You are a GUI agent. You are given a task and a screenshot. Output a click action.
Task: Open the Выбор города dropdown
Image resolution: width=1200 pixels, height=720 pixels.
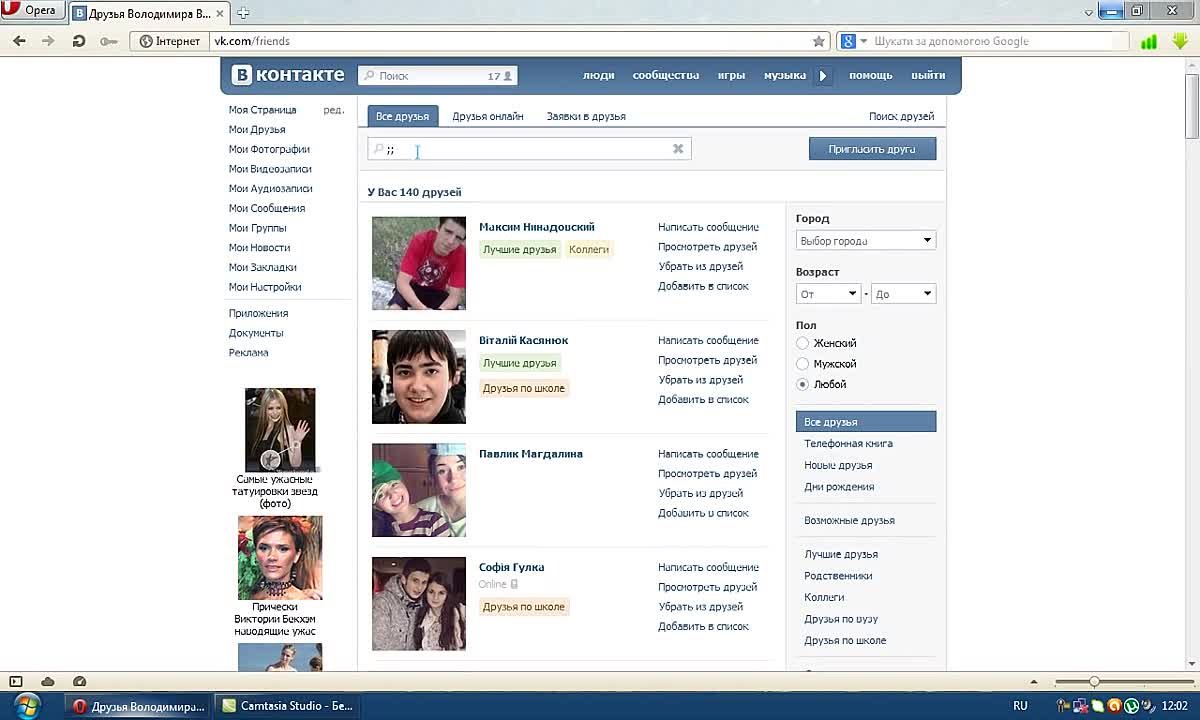click(865, 241)
